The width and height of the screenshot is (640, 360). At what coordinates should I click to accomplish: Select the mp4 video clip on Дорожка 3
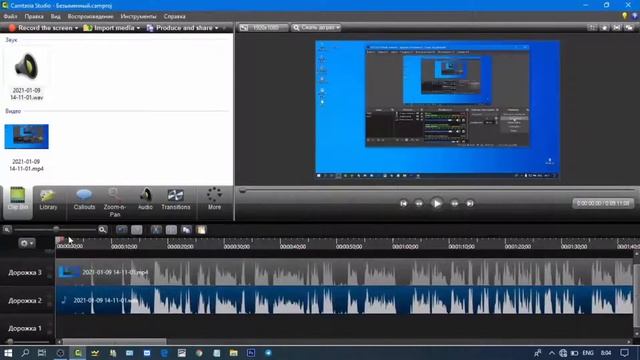pyautogui.click(x=345, y=272)
